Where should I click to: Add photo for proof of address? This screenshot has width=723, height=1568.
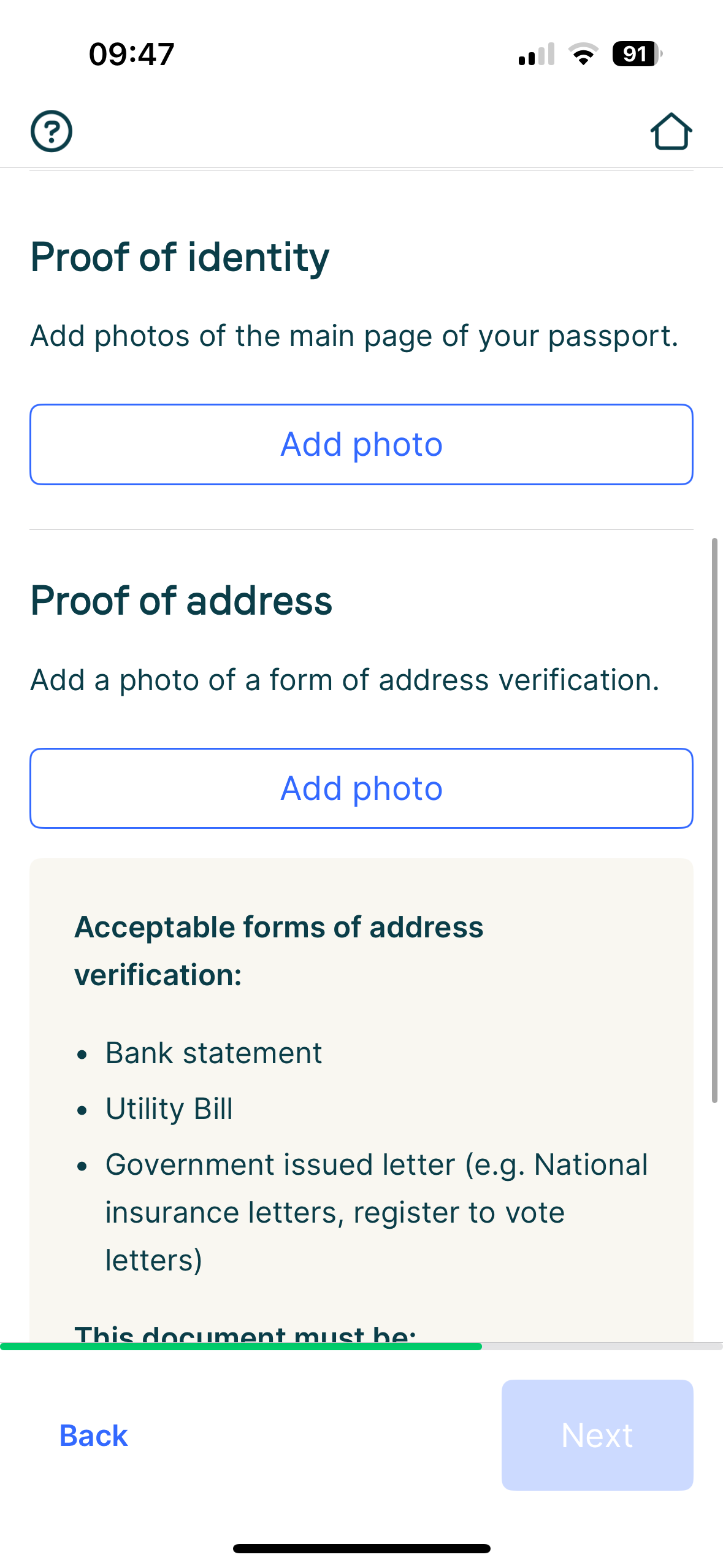361,788
